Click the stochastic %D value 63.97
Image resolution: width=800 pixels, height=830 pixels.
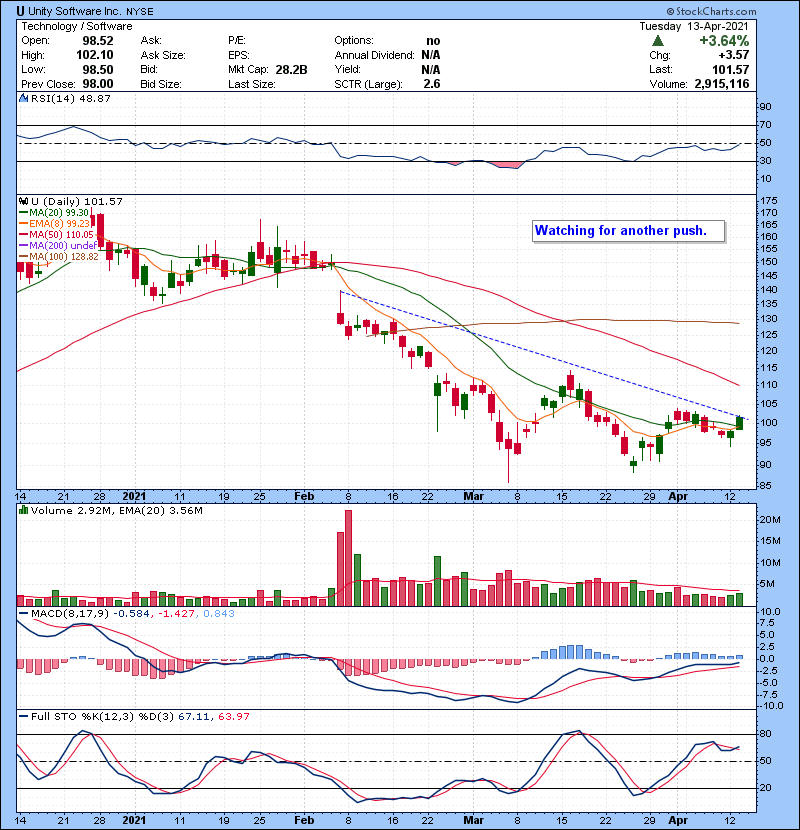[x=233, y=716]
